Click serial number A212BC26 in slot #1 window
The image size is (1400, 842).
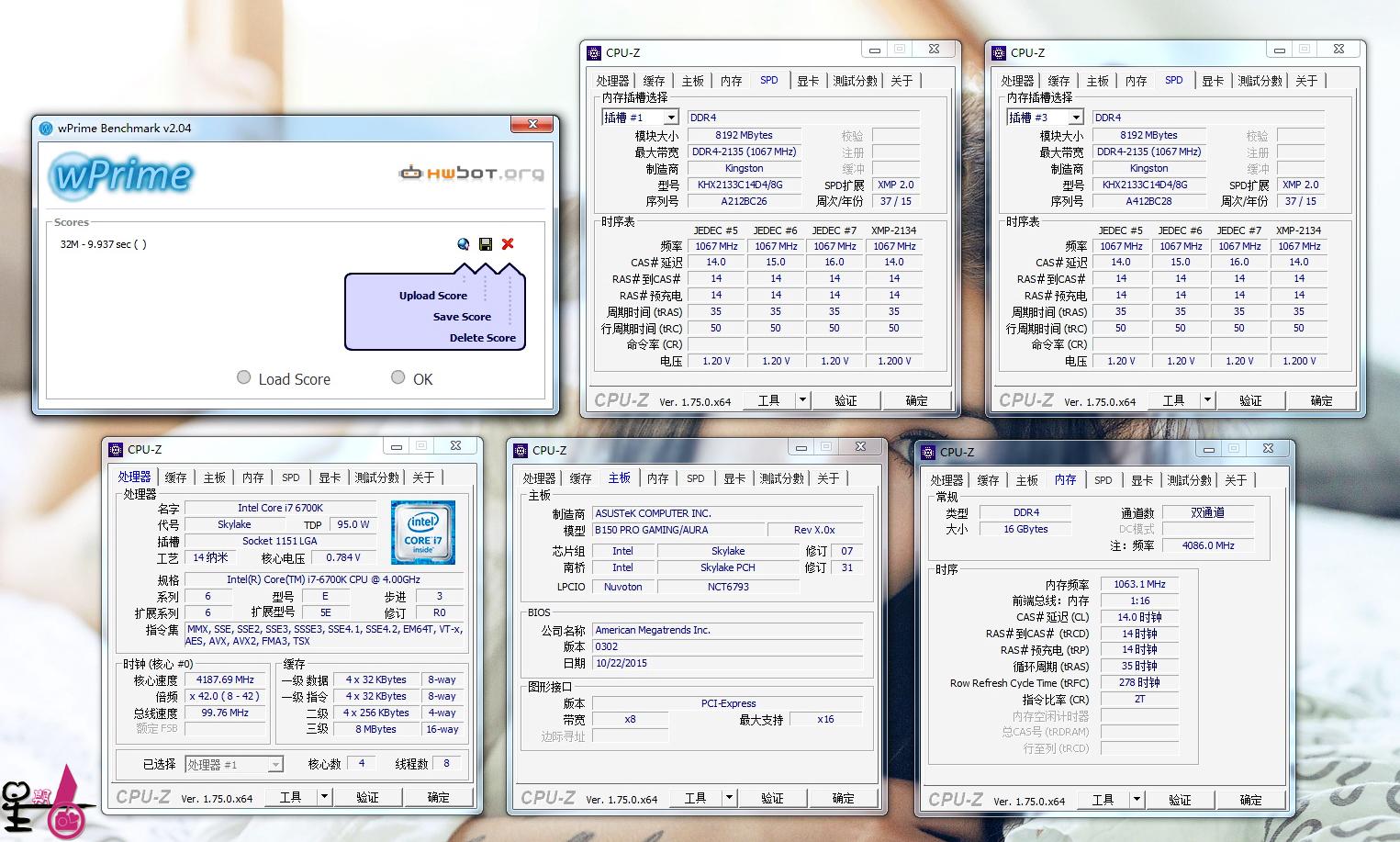pyautogui.click(x=744, y=201)
